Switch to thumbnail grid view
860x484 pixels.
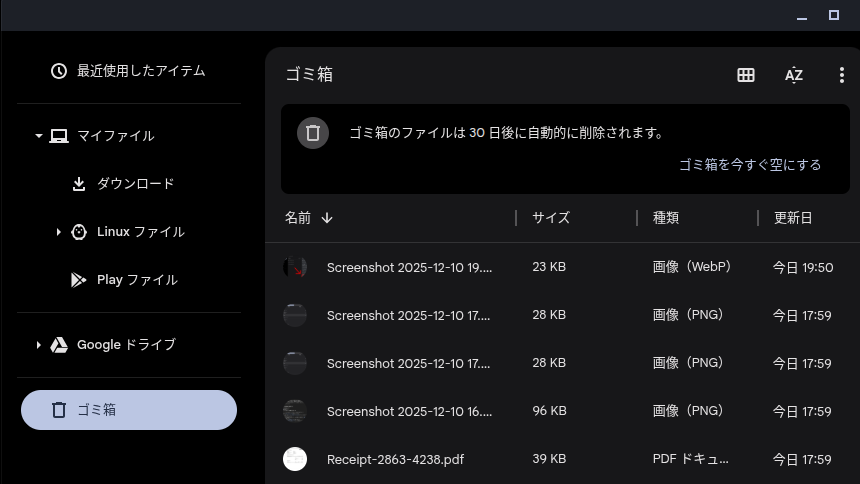(x=745, y=75)
